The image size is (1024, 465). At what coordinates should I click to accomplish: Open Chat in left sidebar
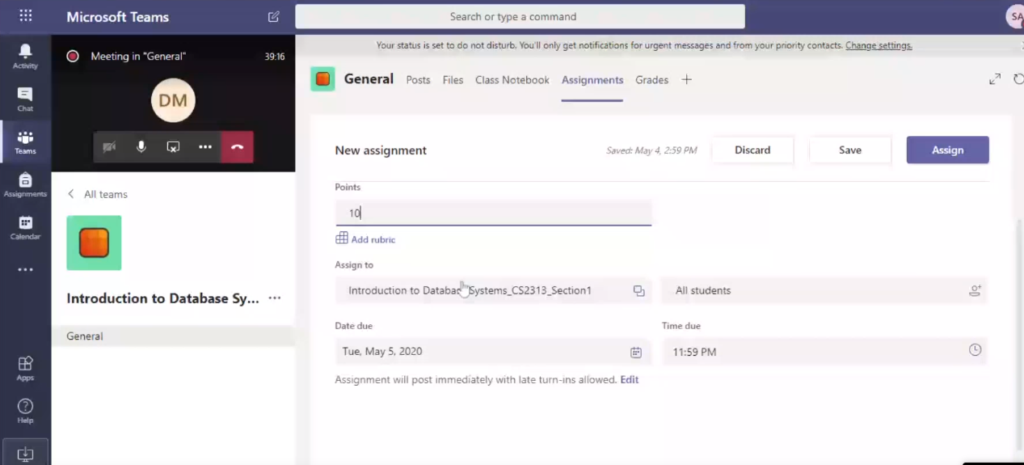(25, 99)
